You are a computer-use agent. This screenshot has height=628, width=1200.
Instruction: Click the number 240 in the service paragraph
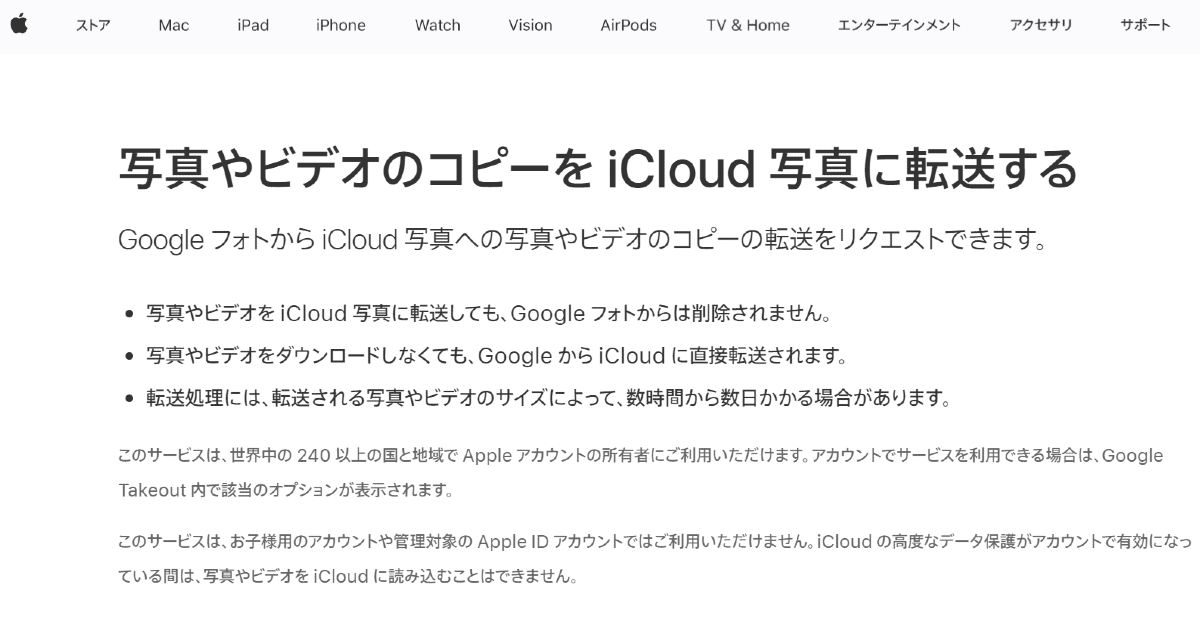tap(314, 456)
